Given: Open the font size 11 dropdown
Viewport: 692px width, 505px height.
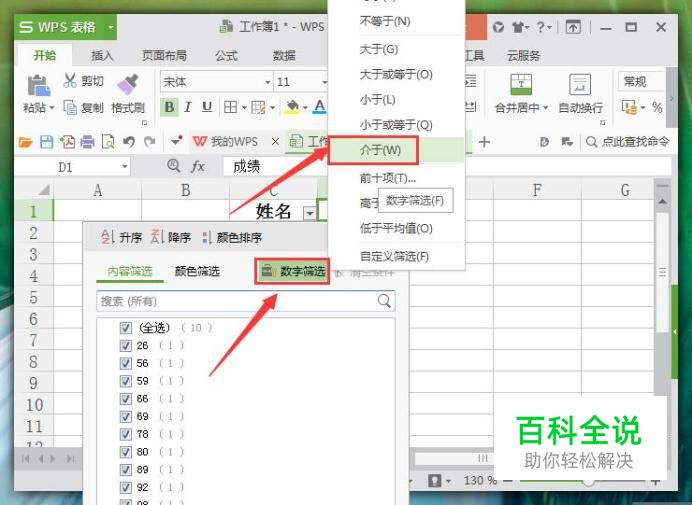Looking at the screenshot, I should click(324, 82).
